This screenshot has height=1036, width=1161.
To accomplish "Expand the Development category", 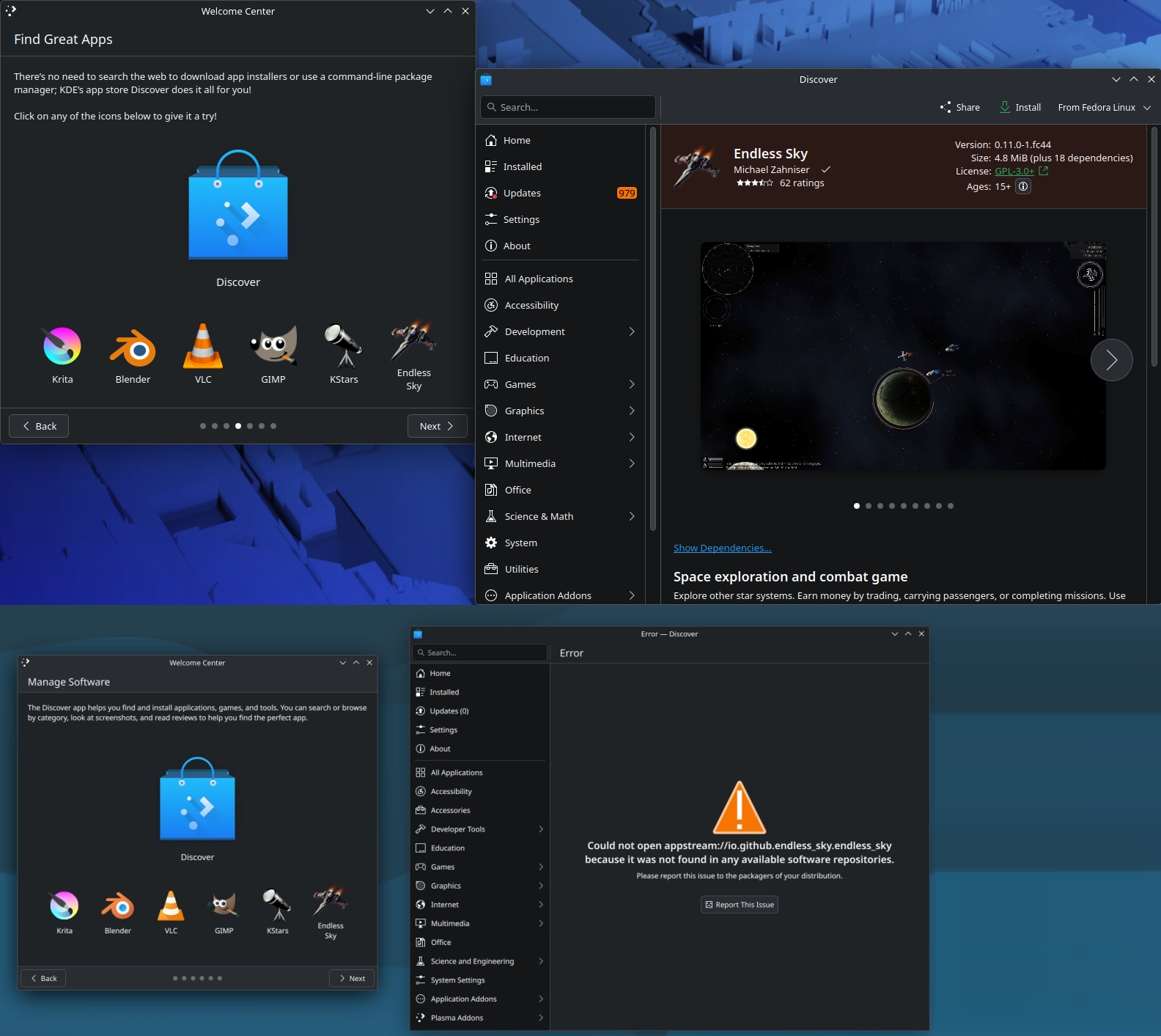I will (561, 331).
